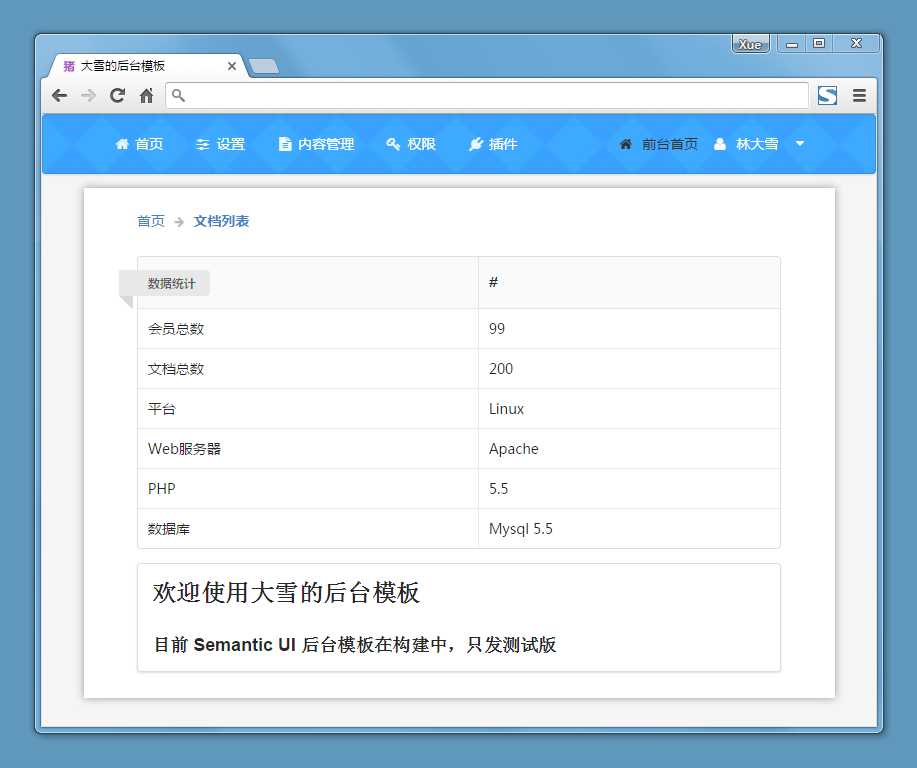Click the 文档列表 breadcrumb link
917x768 pixels.
pos(222,221)
